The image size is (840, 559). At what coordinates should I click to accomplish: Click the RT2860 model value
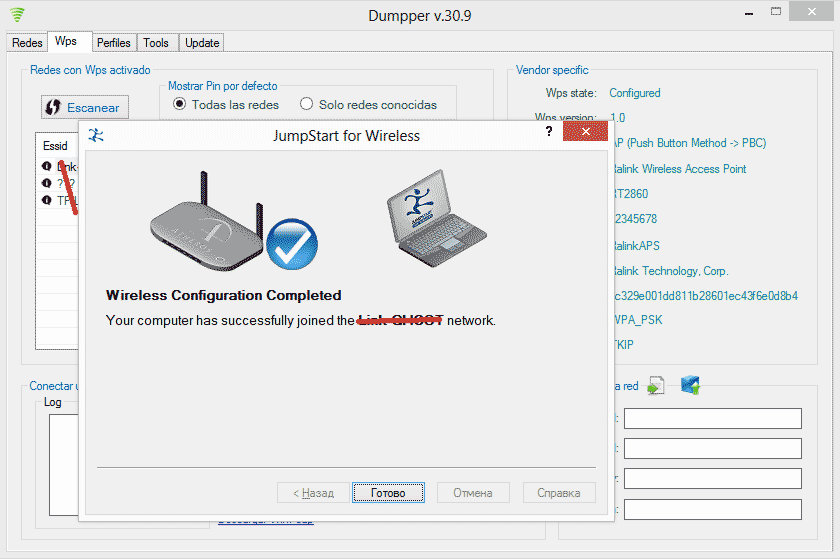click(631, 193)
